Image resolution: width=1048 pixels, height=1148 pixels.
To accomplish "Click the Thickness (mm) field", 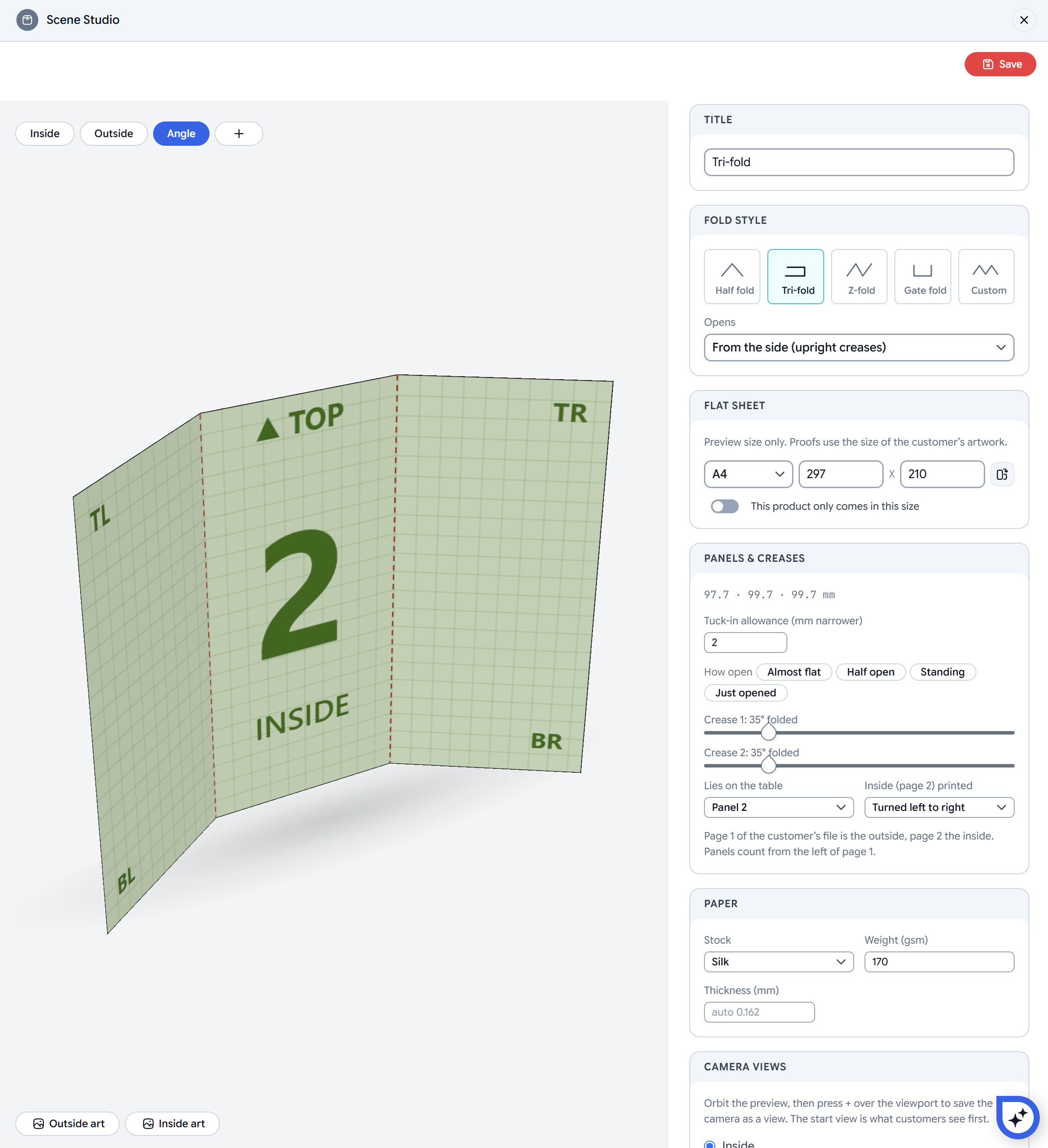I will 759,1012.
